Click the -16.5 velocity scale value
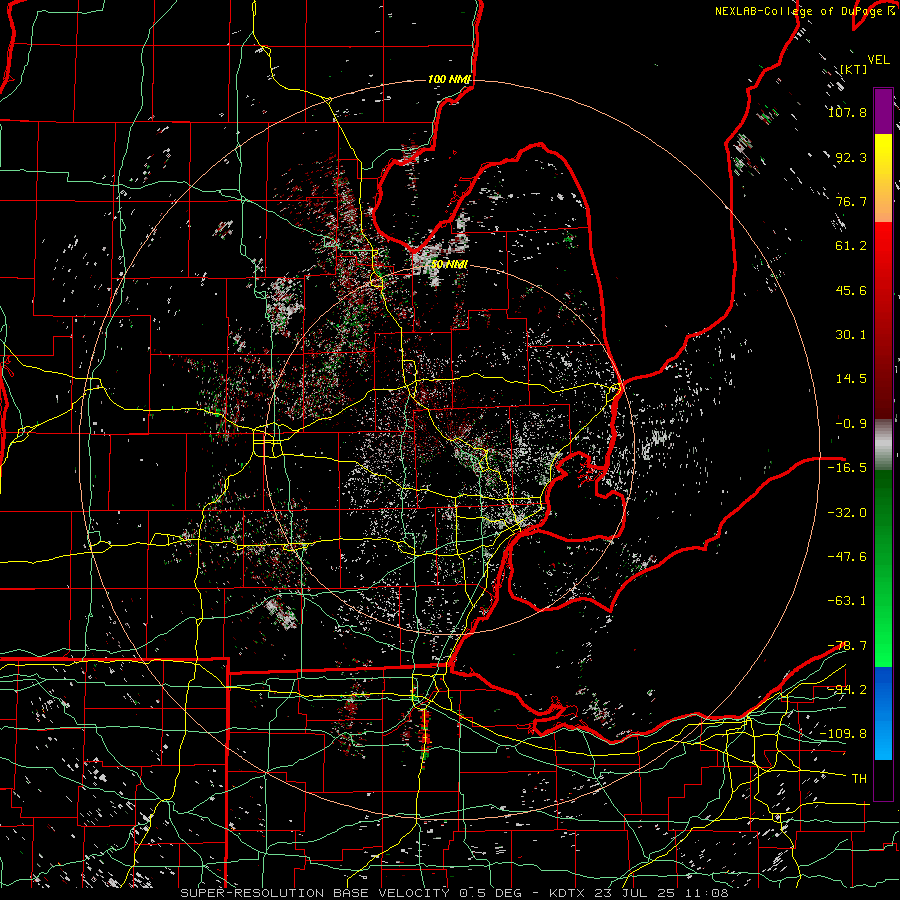Screen dimensions: 900x900 (847, 468)
